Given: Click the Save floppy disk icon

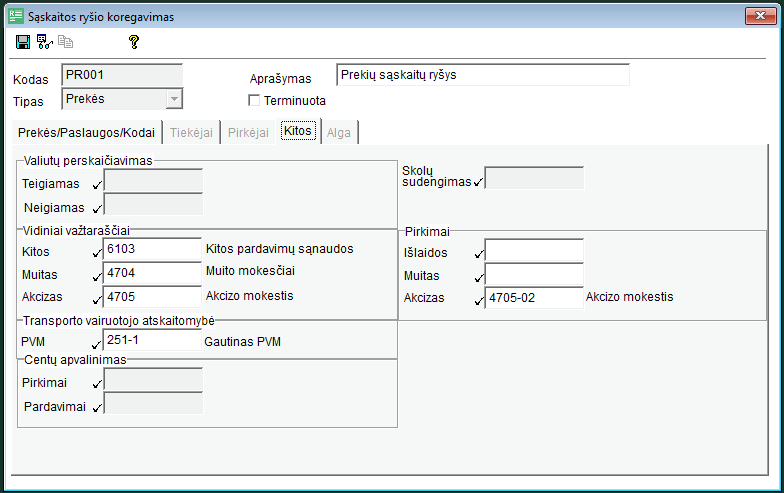Looking at the screenshot, I should tap(23, 42).
